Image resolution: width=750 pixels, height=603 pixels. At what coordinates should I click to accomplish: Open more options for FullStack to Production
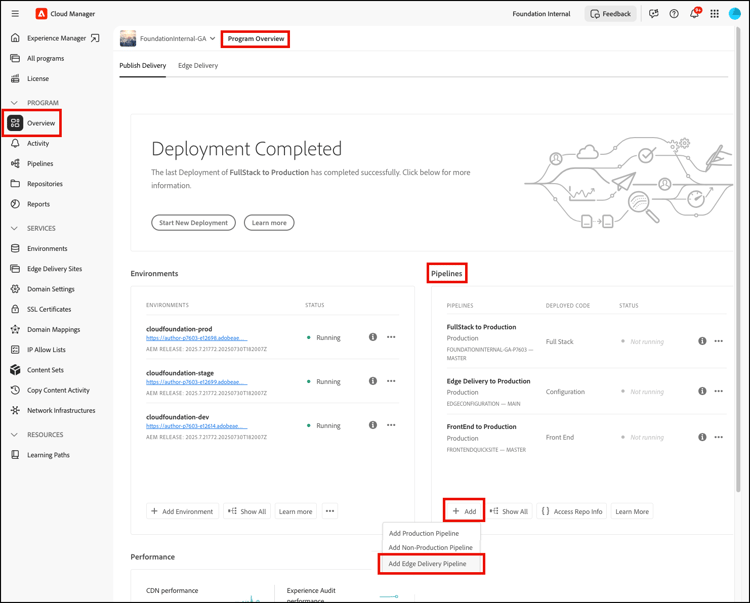tap(719, 341)
